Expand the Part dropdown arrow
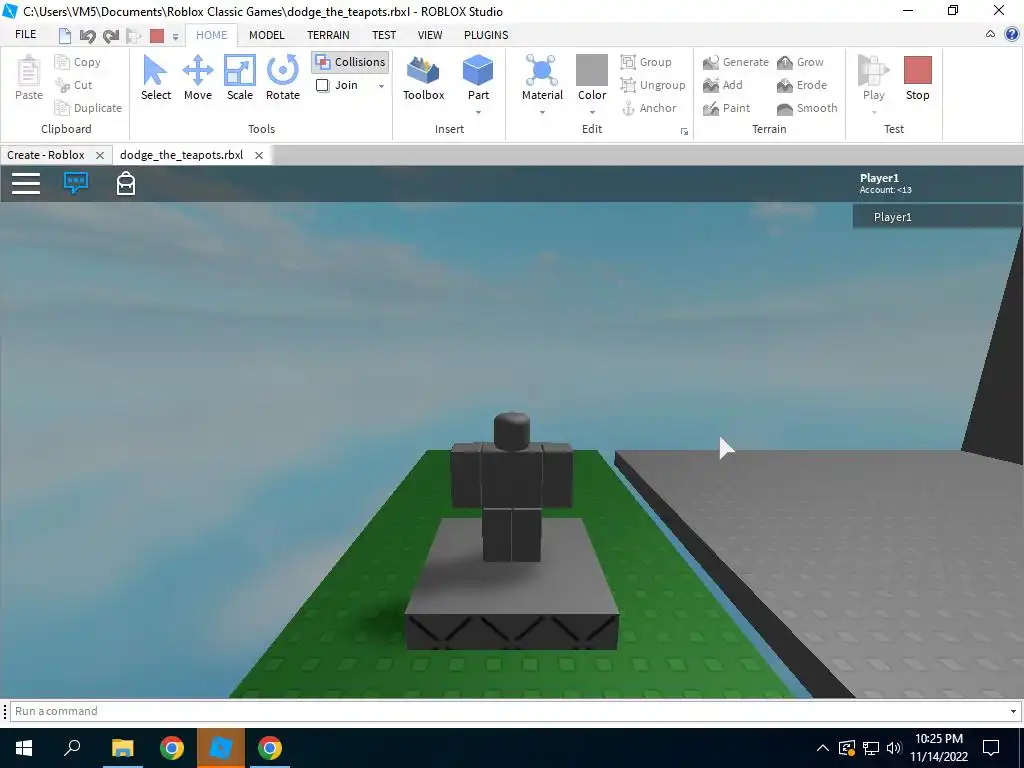The height and width of the screenshot is (768, 1024). [478, 112]
